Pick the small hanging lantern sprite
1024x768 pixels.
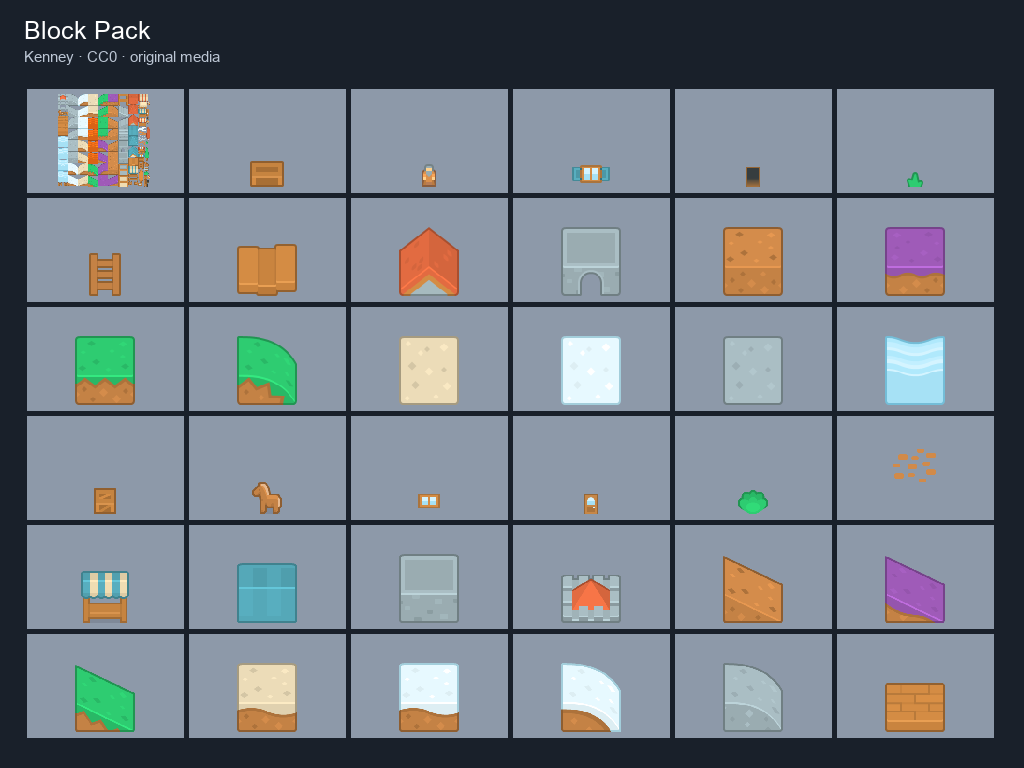[429, 176]
